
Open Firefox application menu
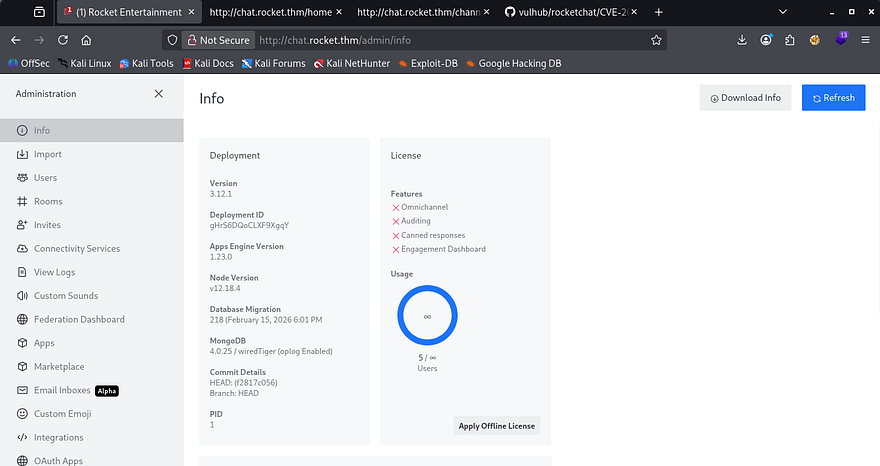[x=865, y=40]
